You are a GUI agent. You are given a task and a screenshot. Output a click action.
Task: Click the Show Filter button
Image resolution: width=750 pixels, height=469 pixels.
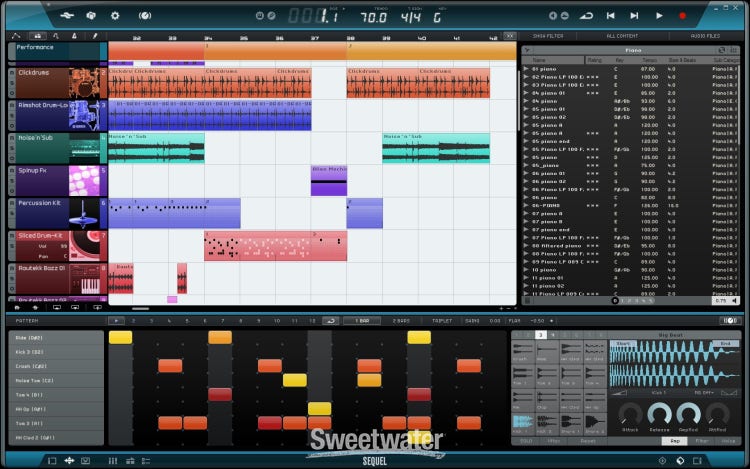pos(546,36)
